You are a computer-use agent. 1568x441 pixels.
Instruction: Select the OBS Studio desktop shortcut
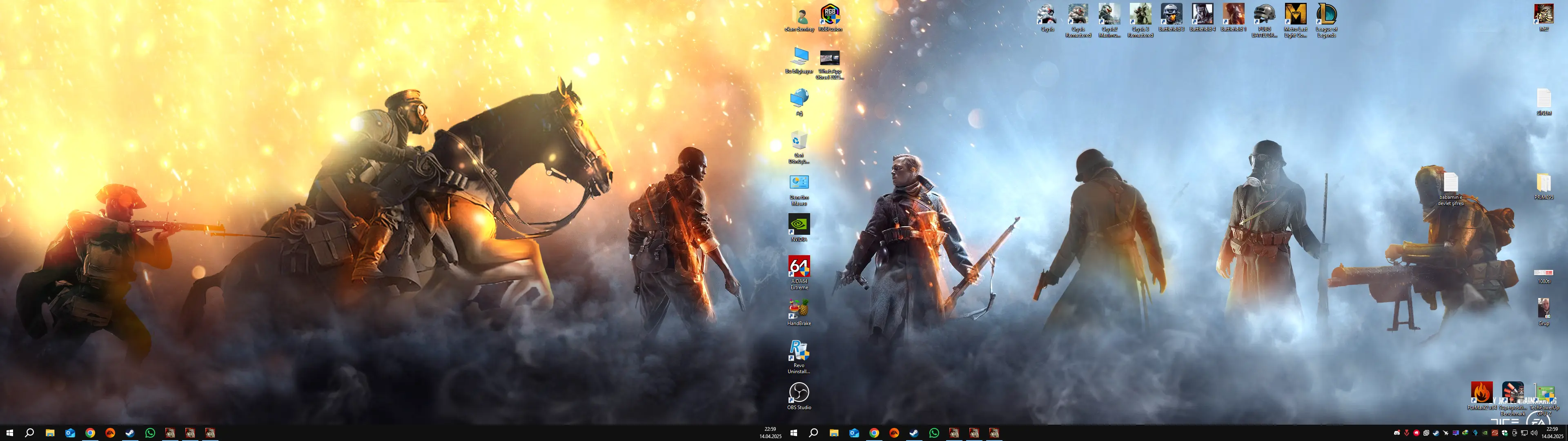click(799, 396)
